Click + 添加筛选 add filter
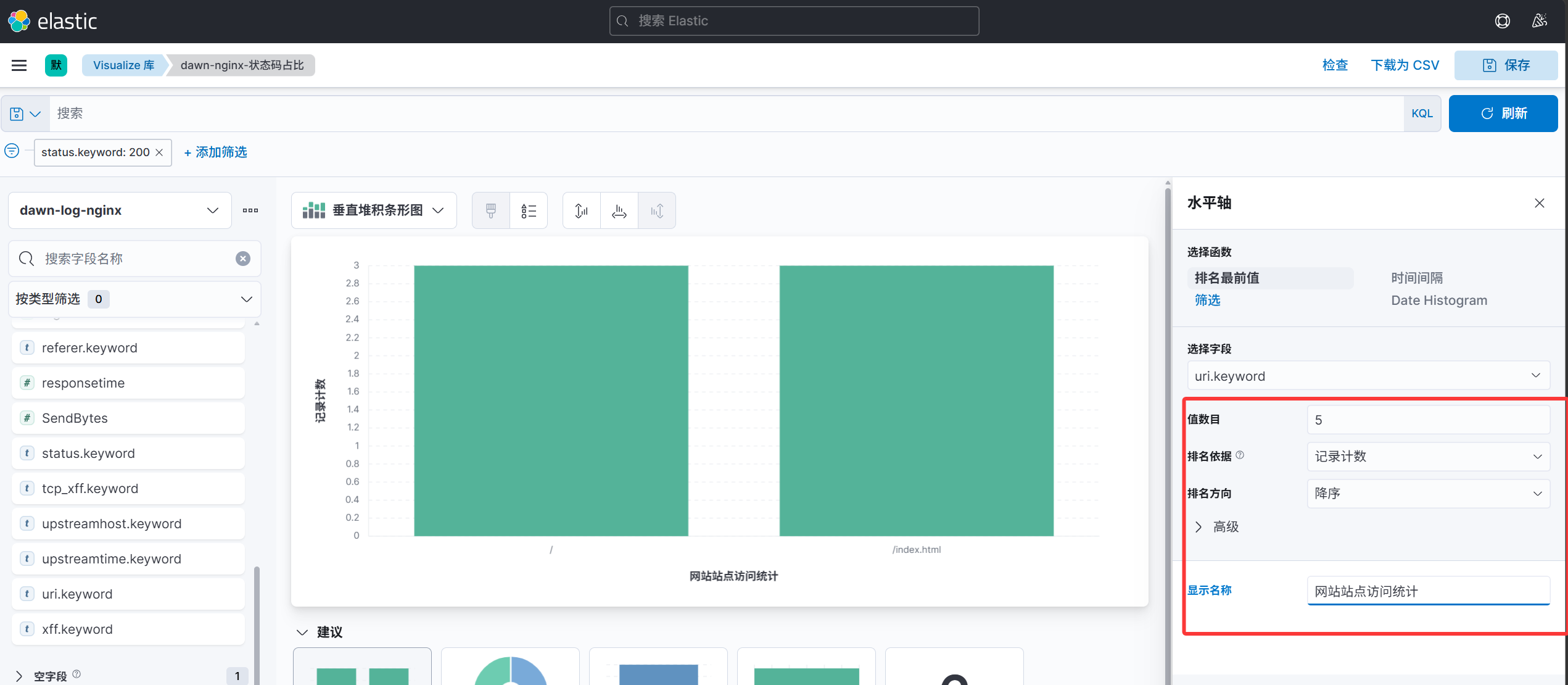The height and width of the screenshot is (685, 1568). pyautogui.click(x=215, y=152)
